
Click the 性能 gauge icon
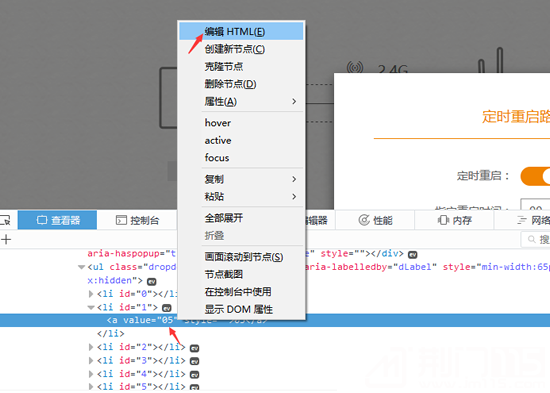364,220
